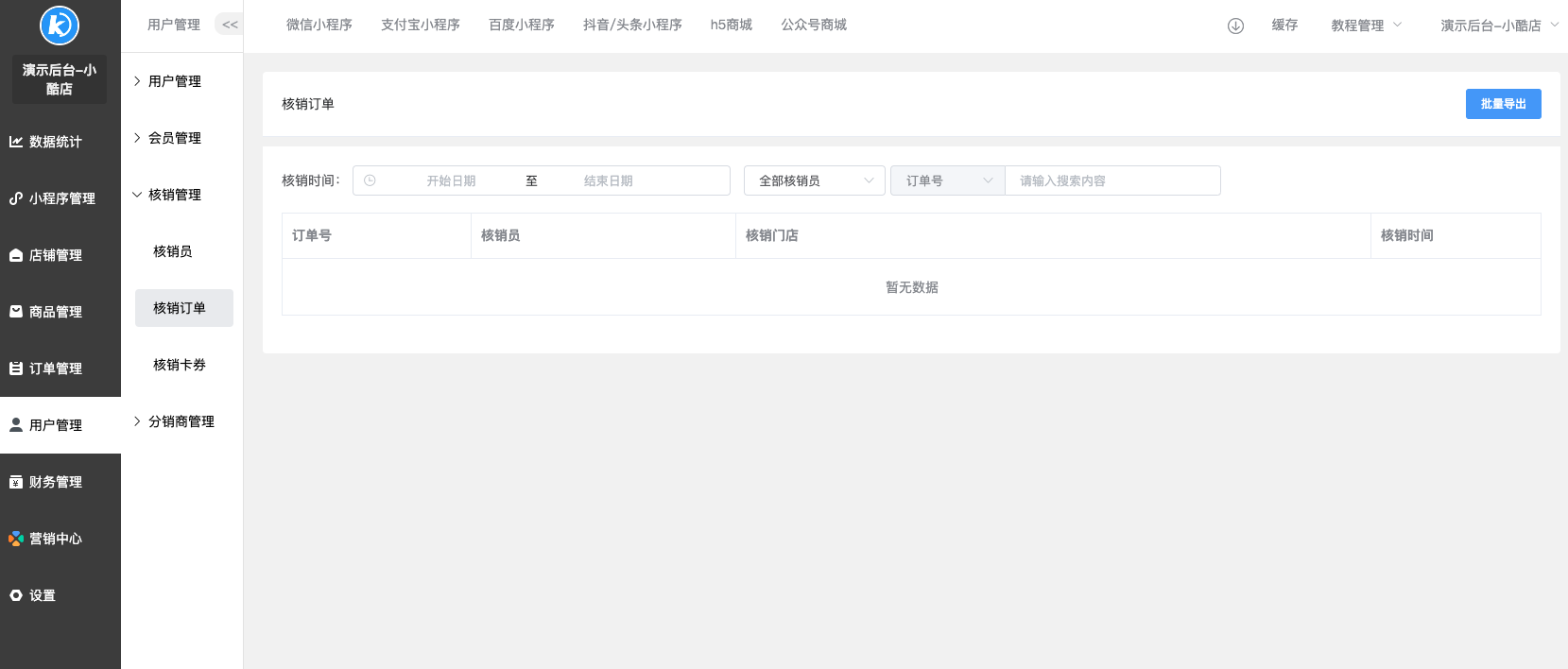
Task: Open the 全部核销员 dropdown
Action: [x=815, y=180]
